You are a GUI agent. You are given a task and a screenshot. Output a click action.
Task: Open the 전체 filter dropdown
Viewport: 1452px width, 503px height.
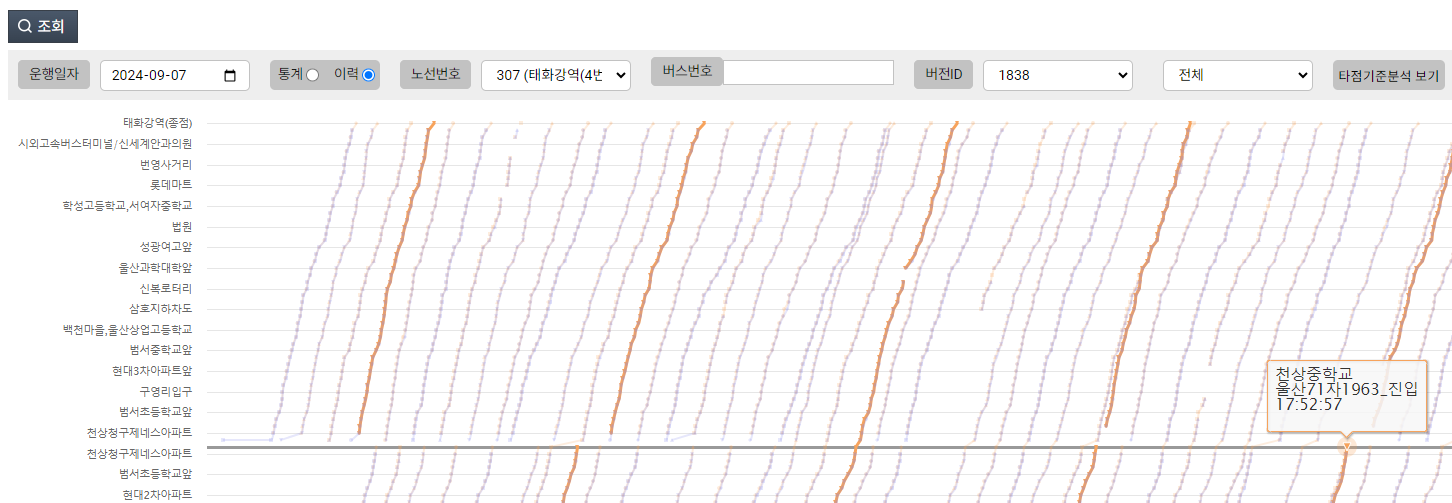click(1237, 75)
